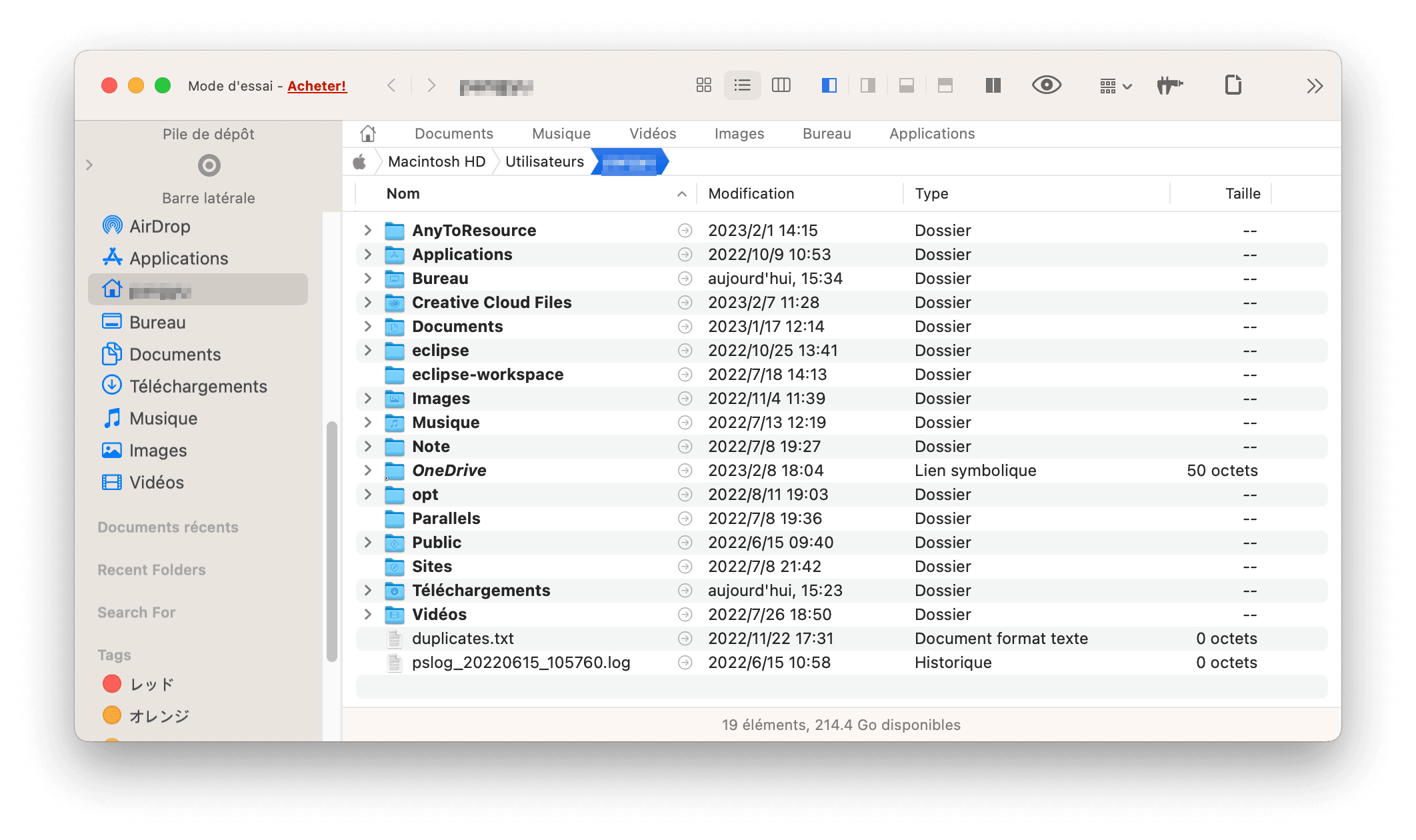The height and width of the screenshot is (840, 1416).
Task: Click go-to arrow for Note row
Action: pos(685,446)
